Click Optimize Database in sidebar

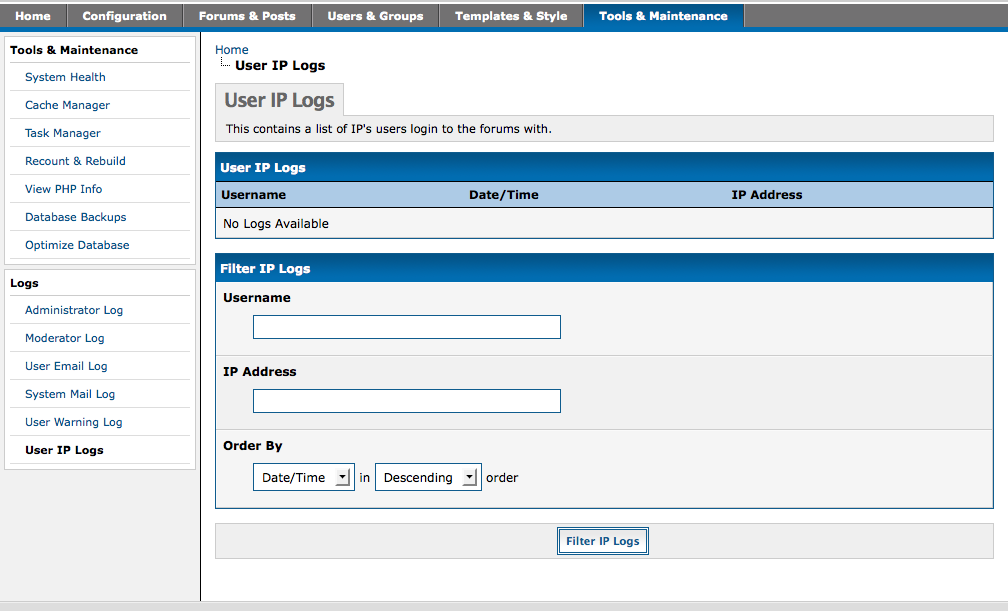pyautogui.click(x=77, y=245)
